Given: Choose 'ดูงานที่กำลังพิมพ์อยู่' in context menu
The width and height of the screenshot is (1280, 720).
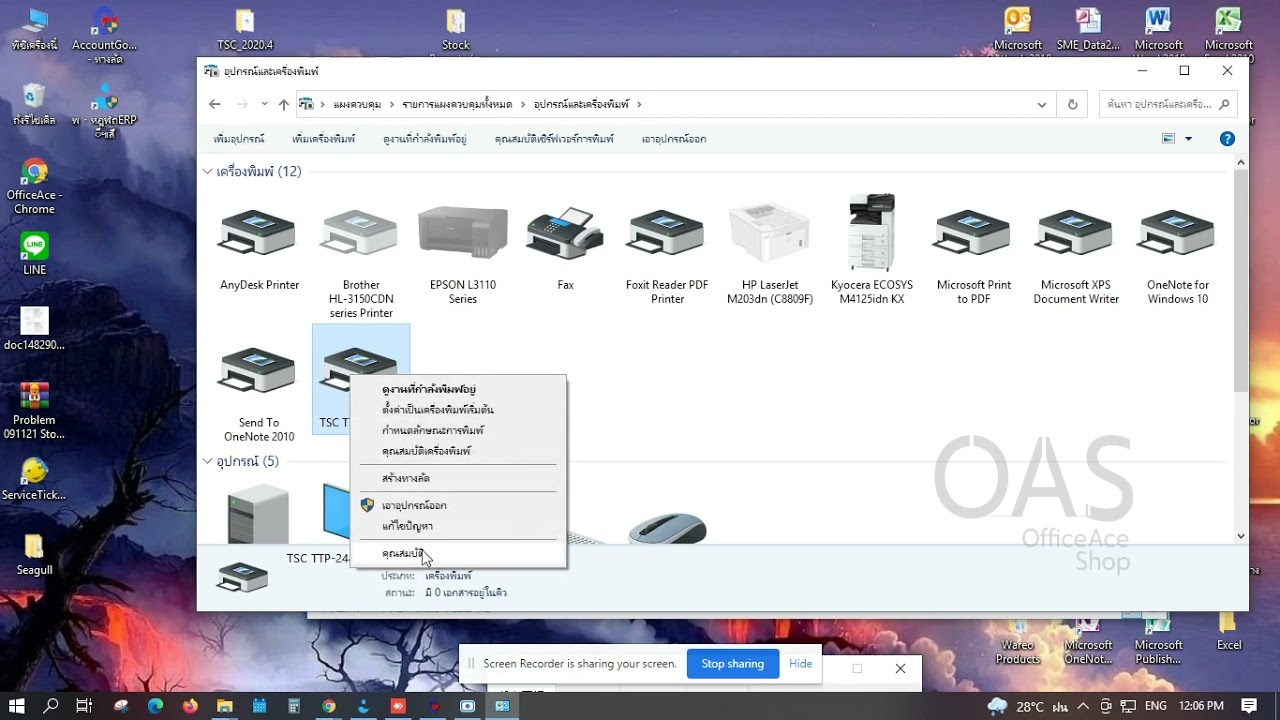Looking at the screenshot, I should tap(428, 389).
